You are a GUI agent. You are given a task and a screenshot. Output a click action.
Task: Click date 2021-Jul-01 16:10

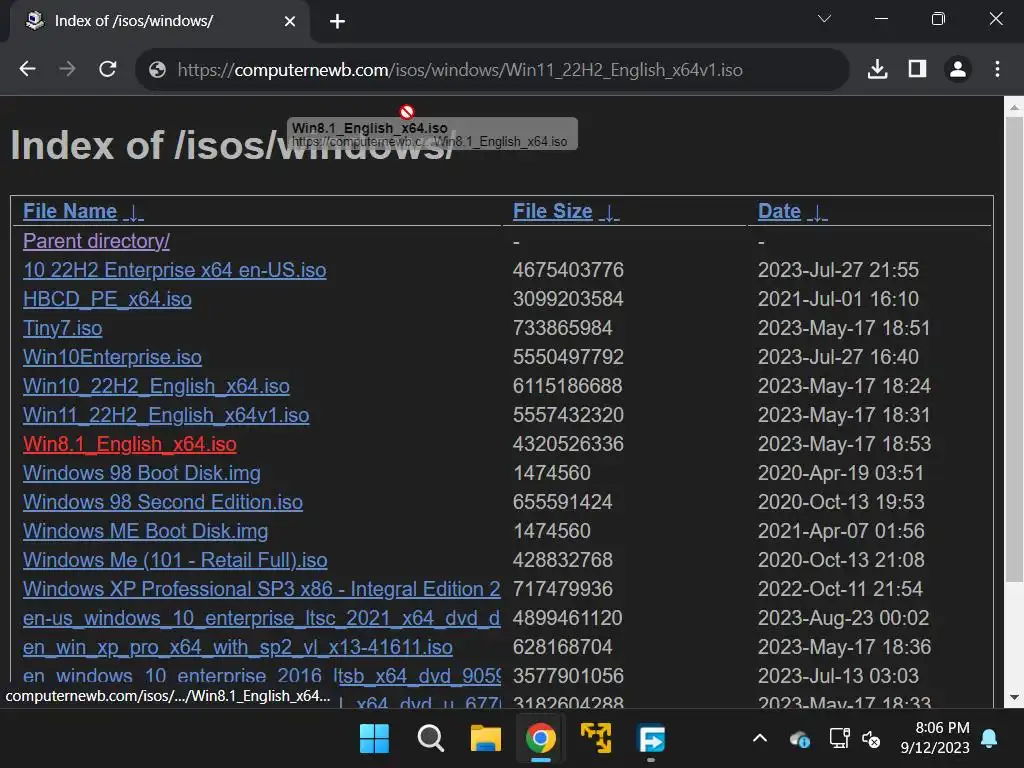[839, 299]
